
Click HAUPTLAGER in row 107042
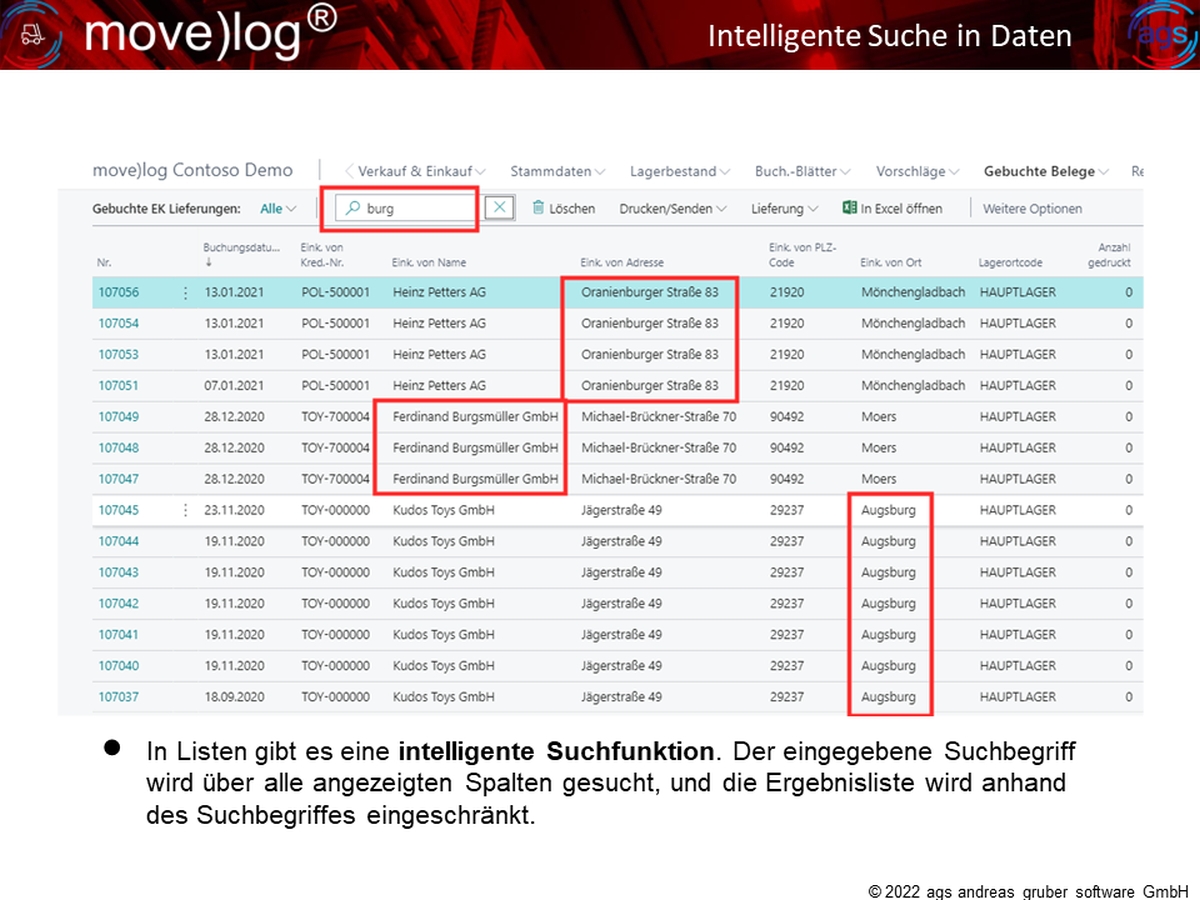point(1018,604)
